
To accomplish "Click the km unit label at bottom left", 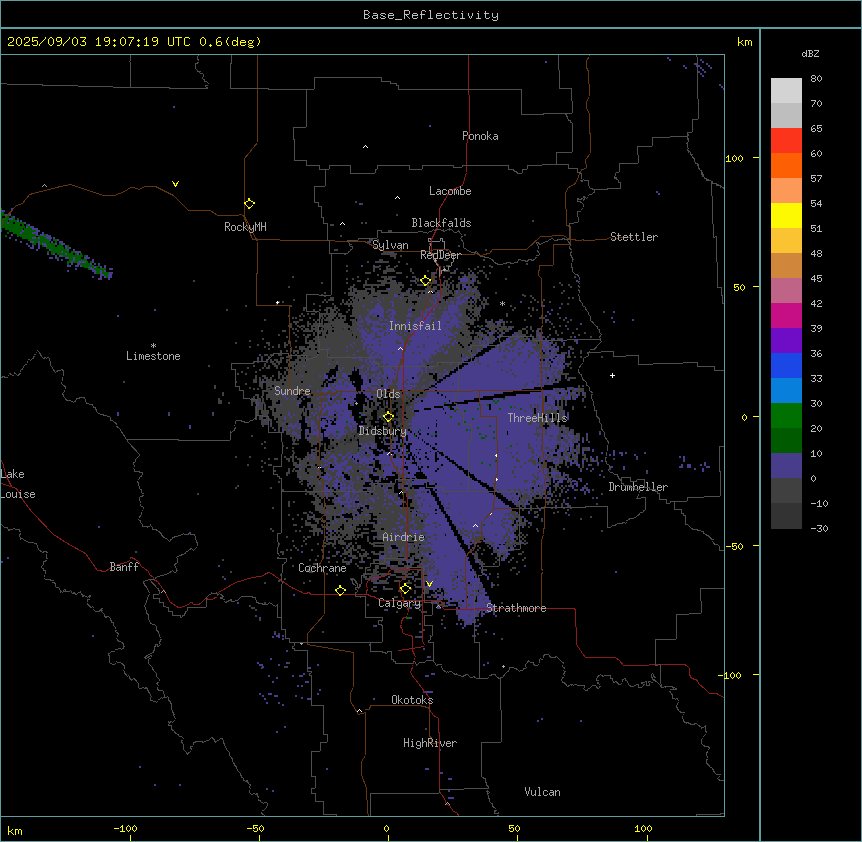I will 15,830.
